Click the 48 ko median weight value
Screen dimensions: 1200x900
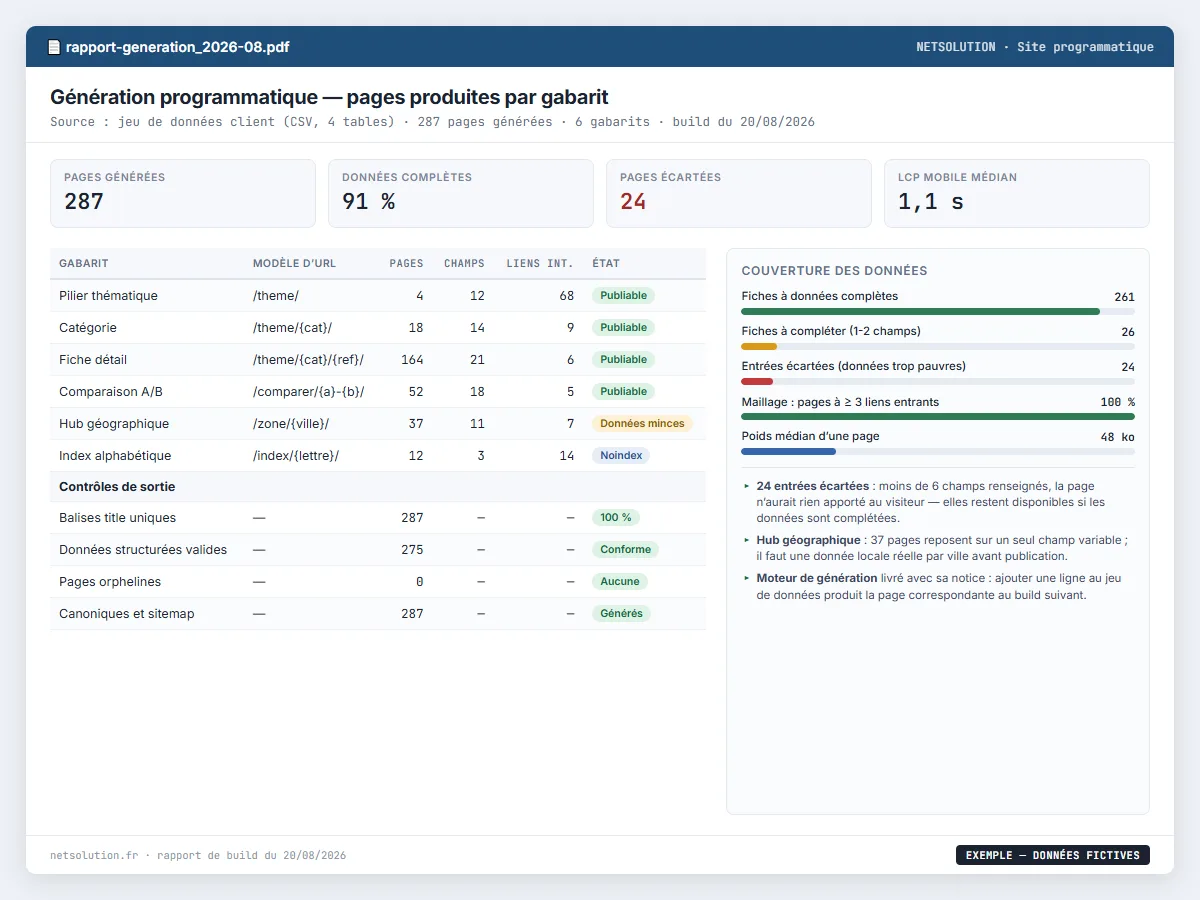[1117, 437]
